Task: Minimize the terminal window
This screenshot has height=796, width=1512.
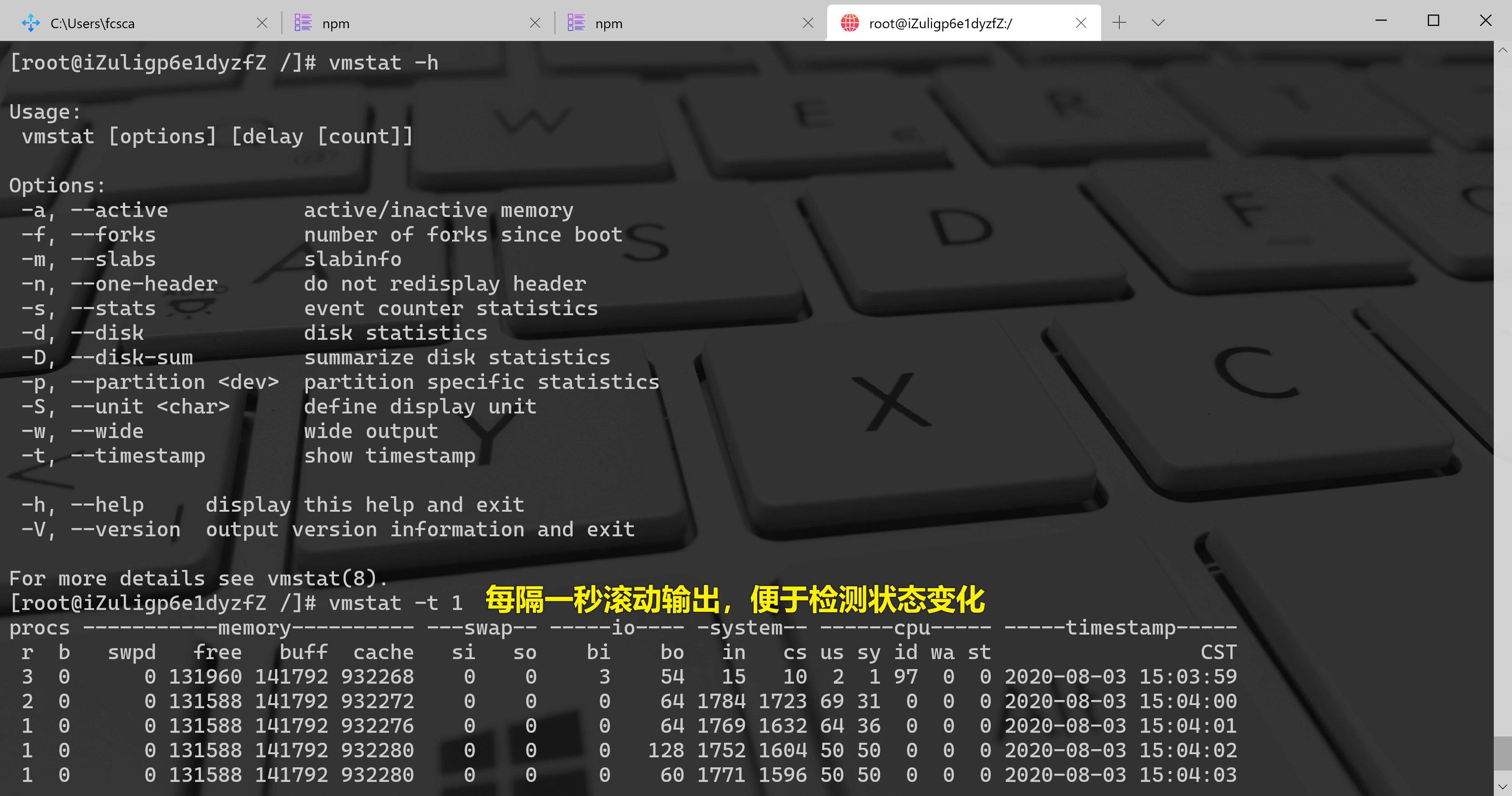Action: [x=1381, y=21]
